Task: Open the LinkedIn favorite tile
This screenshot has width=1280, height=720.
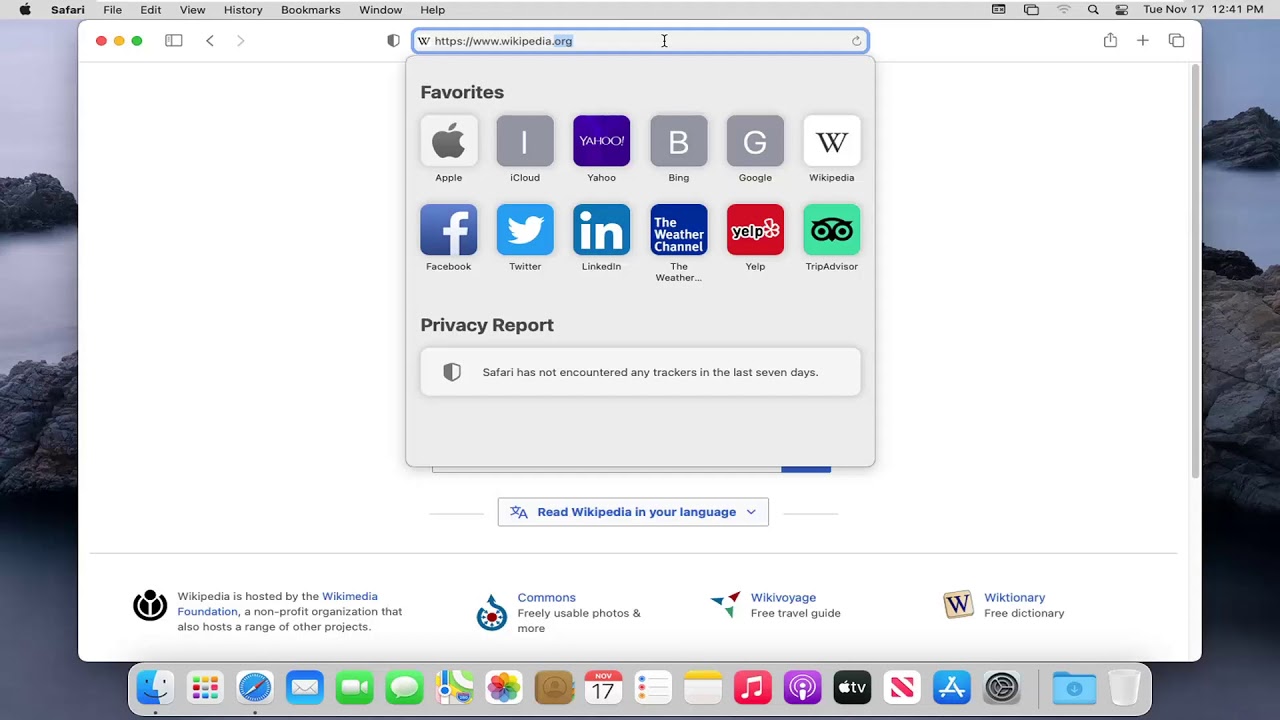Action: click(x=601, y=230)
